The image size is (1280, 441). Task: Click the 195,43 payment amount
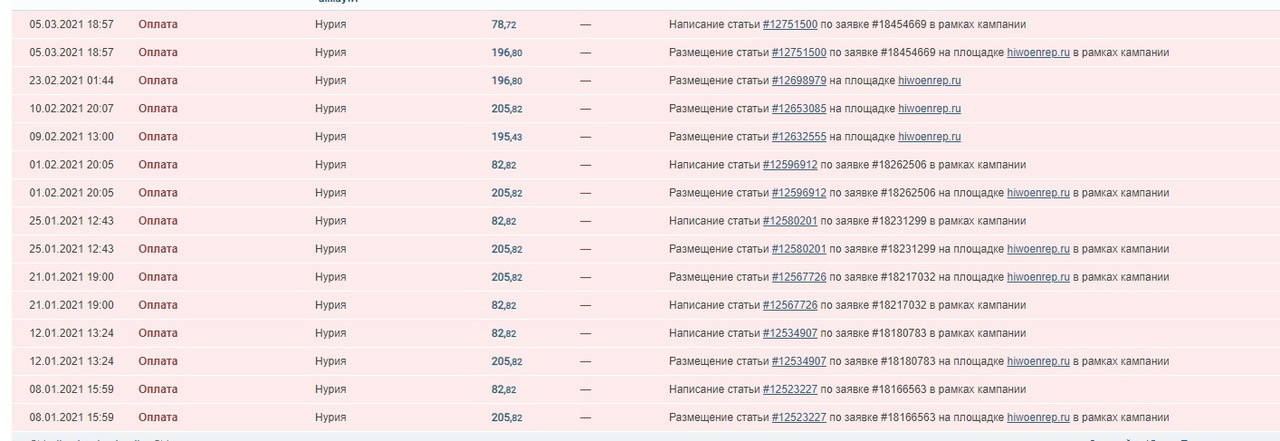[x=506, y=136]
